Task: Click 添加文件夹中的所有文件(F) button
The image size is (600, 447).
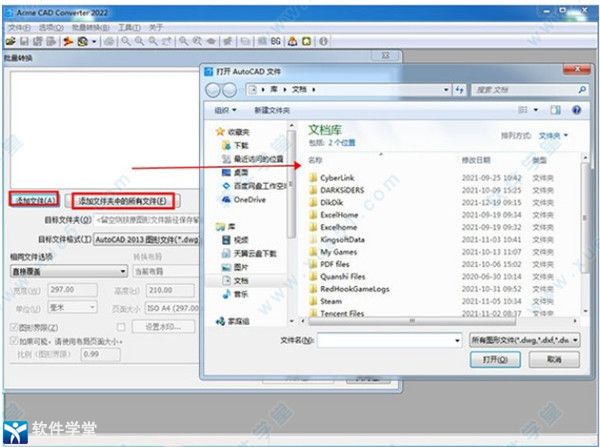Action: pyautogui.click(x=123, y=201)
